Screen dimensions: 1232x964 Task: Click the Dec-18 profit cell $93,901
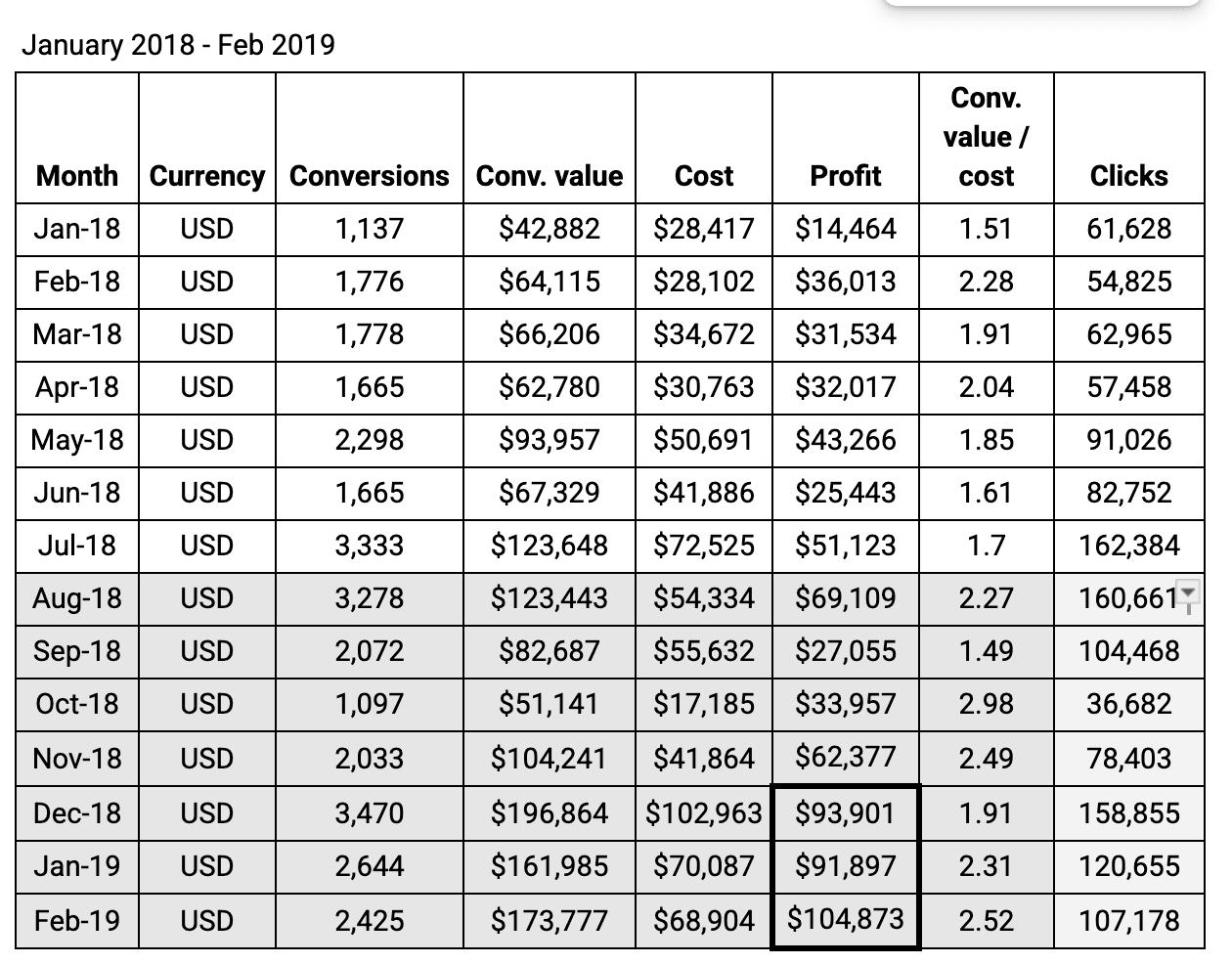[846, 813]
